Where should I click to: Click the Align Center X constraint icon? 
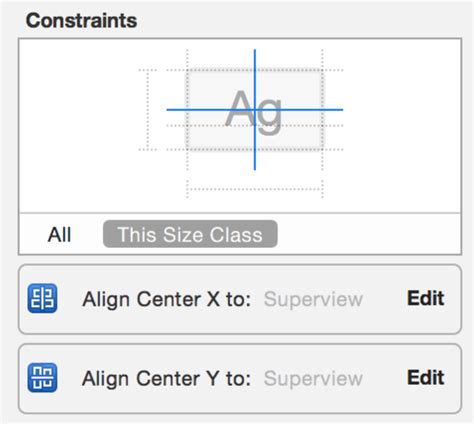click(x=42, y=298)
